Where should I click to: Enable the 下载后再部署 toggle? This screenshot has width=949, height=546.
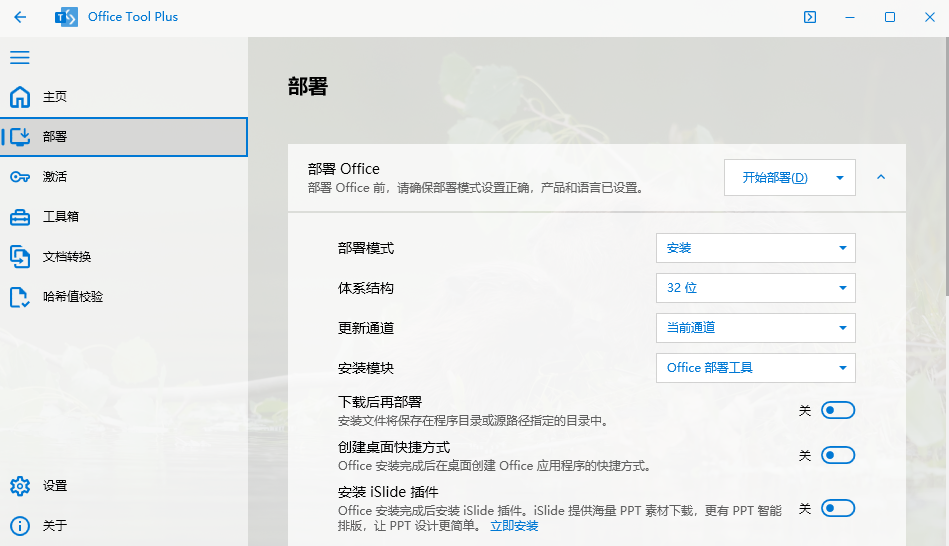838,410
